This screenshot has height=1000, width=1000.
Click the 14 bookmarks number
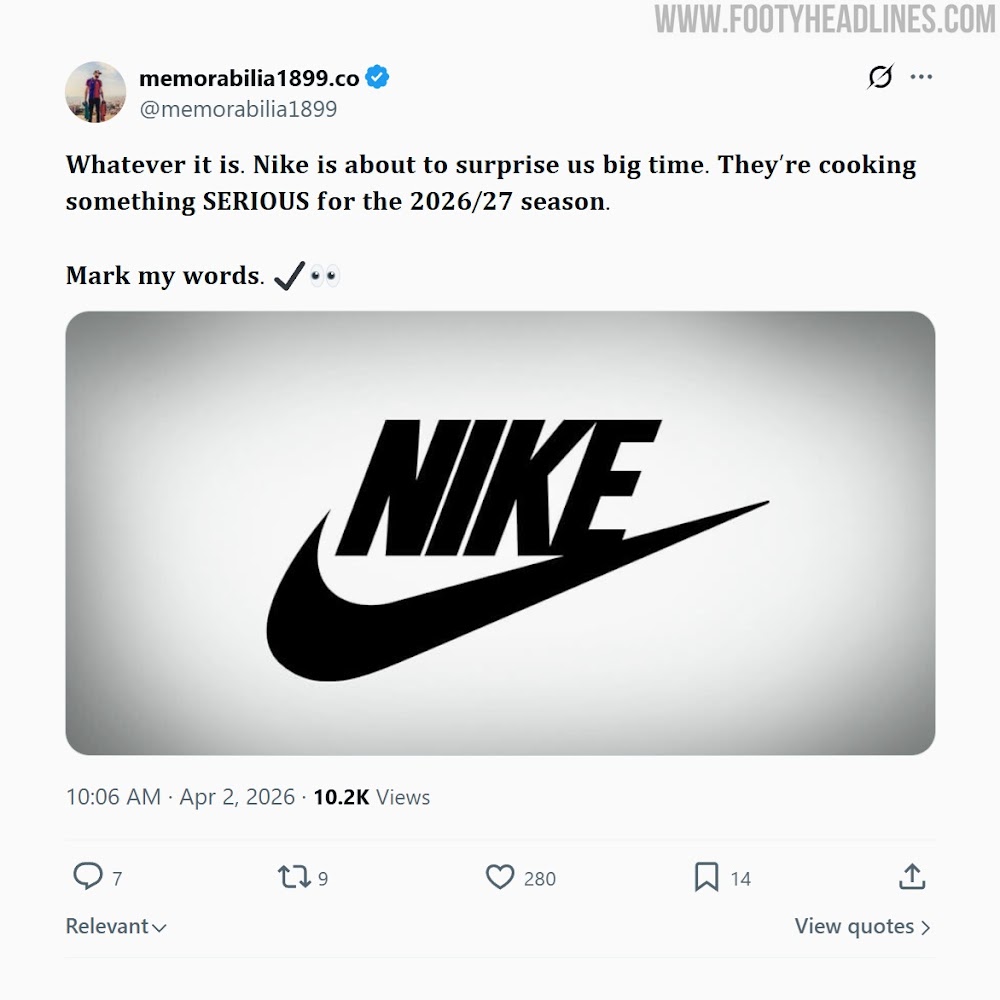[740, 879]
